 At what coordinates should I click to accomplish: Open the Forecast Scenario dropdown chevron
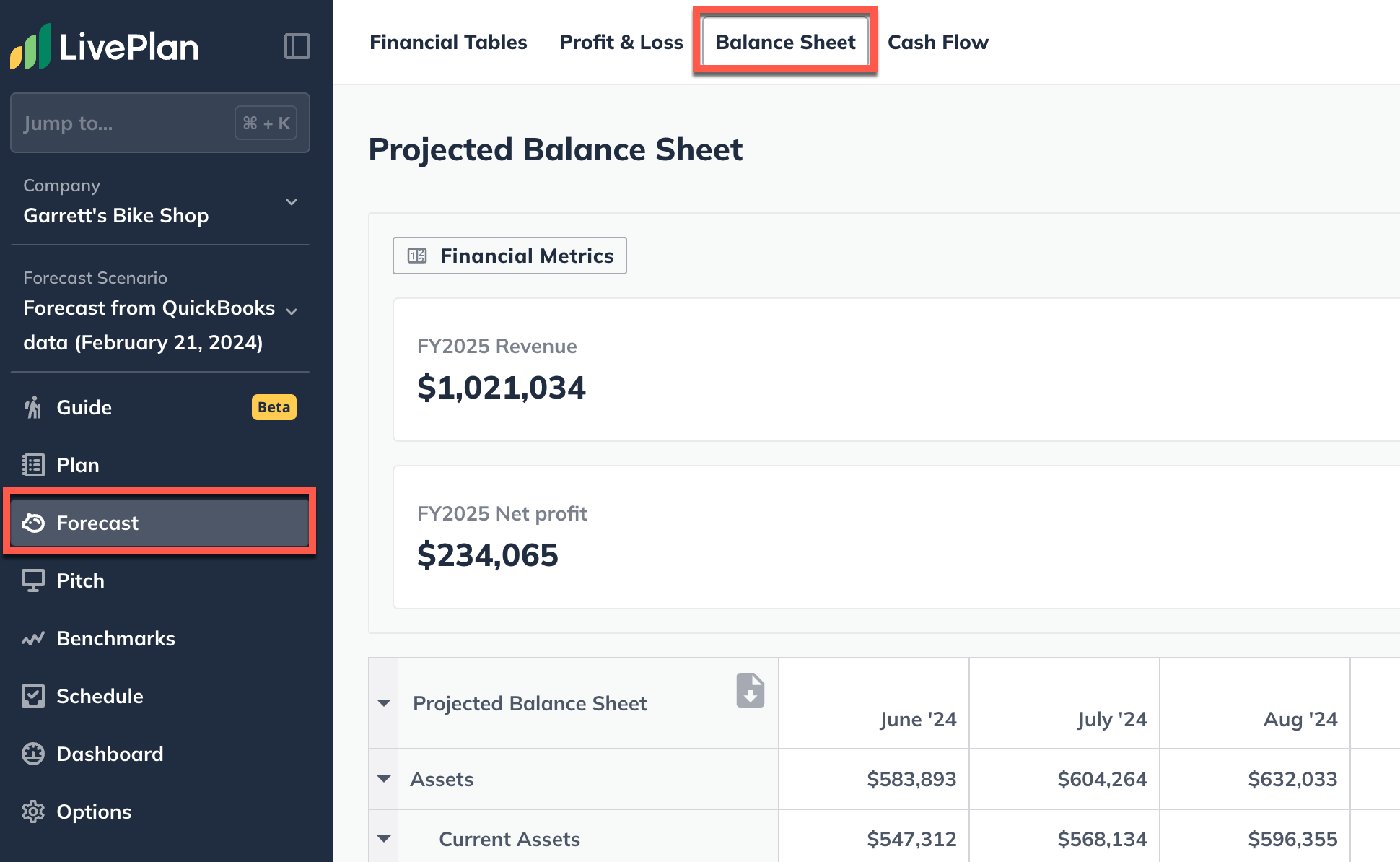[292, 312]
